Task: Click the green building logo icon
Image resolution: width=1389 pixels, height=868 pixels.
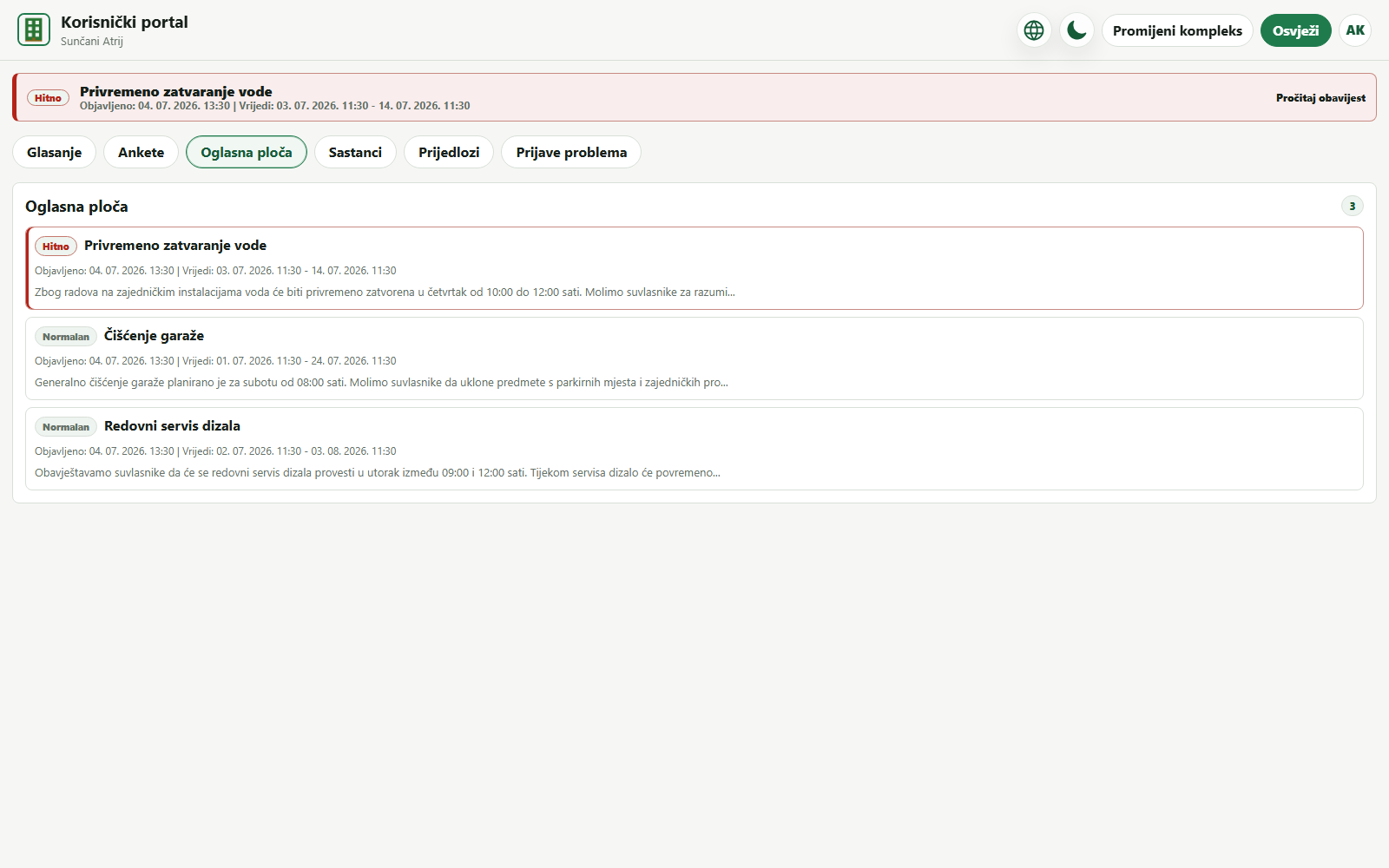Action: [34, 30]
